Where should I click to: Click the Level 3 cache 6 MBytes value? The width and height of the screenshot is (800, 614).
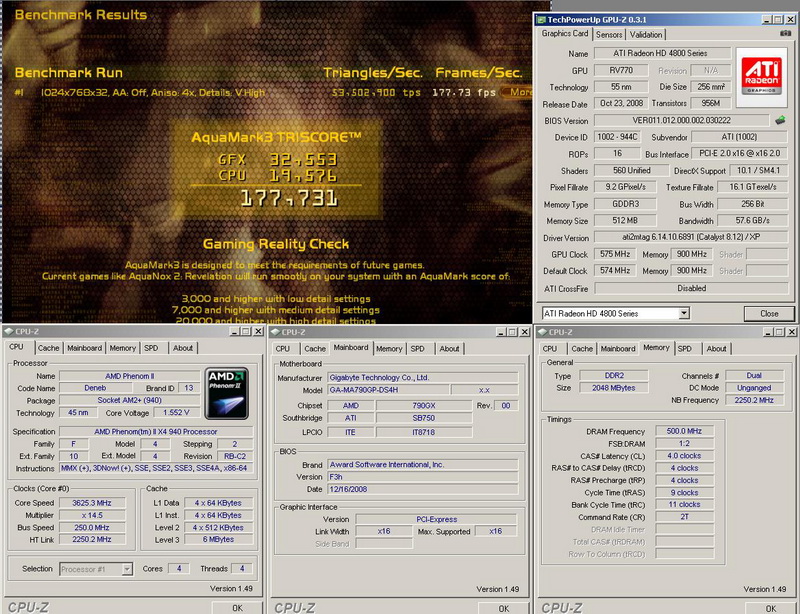tap(218, 539)
